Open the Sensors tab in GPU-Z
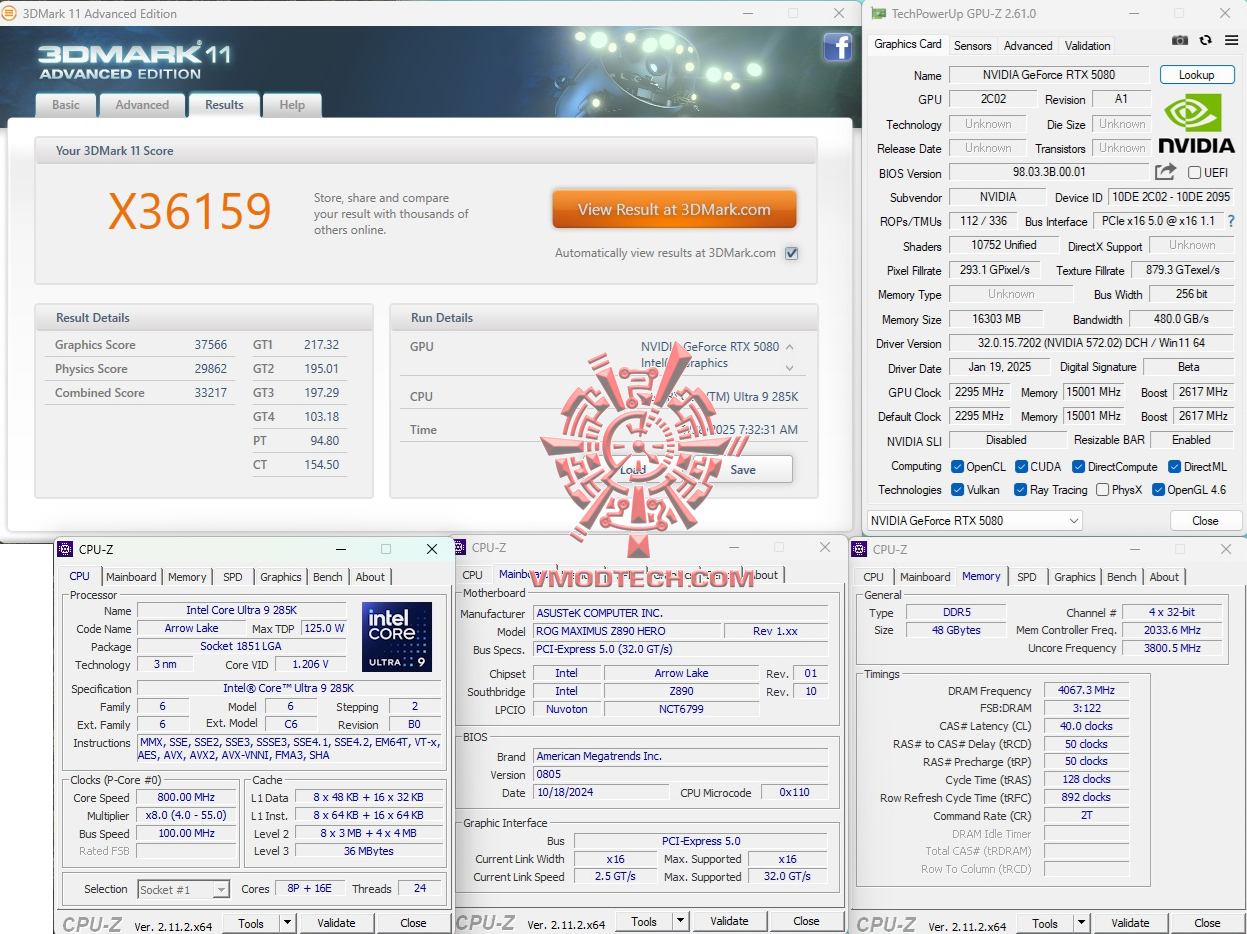The height and width of the screenshot is (934, 1247). point(972,45)
